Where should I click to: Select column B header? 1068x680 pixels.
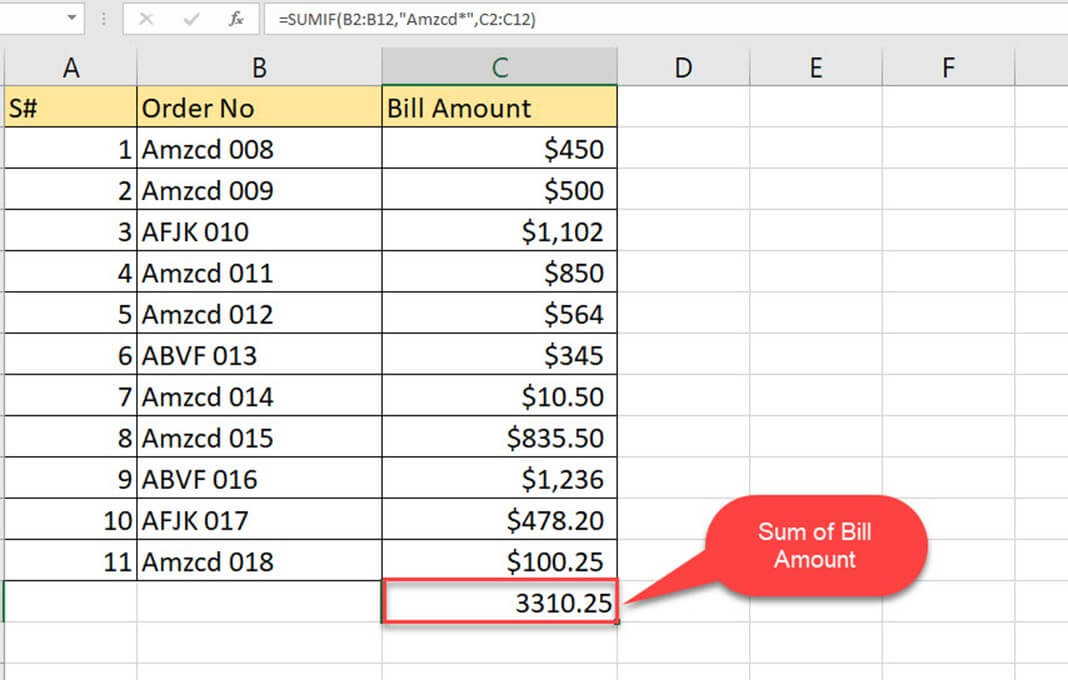[259, 67]
